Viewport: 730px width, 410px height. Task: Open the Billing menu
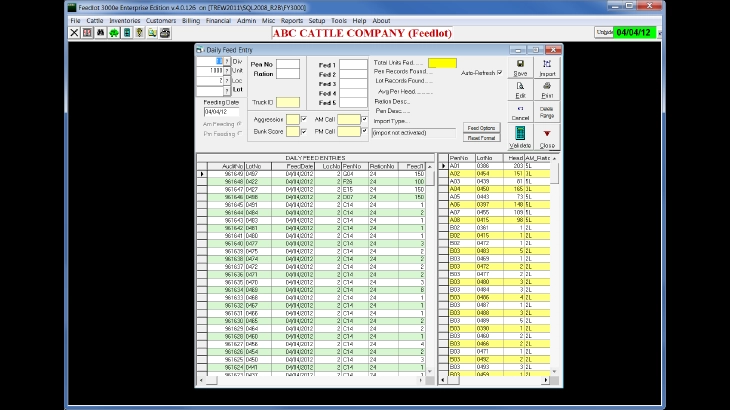tap(191, 20)
